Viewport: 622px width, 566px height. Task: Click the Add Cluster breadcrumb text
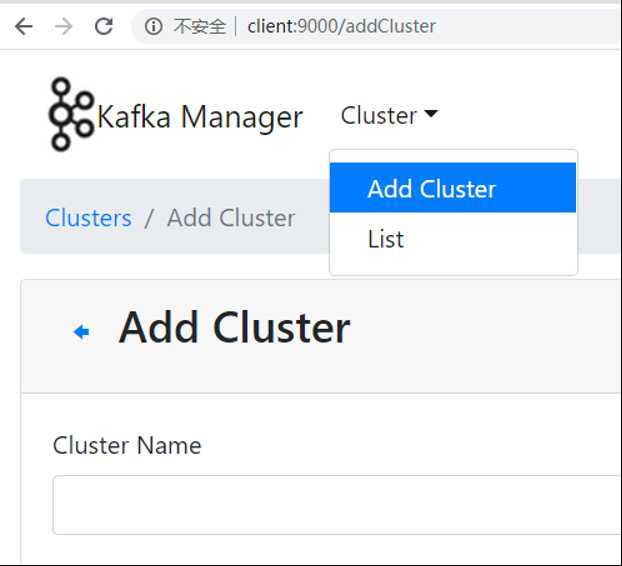pos(231,218)
